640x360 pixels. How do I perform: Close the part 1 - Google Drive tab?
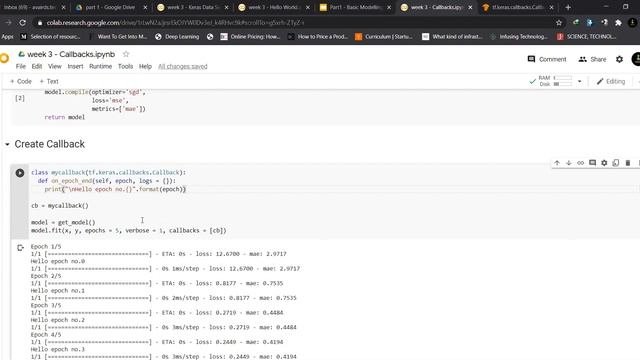[x=145, y=7]
